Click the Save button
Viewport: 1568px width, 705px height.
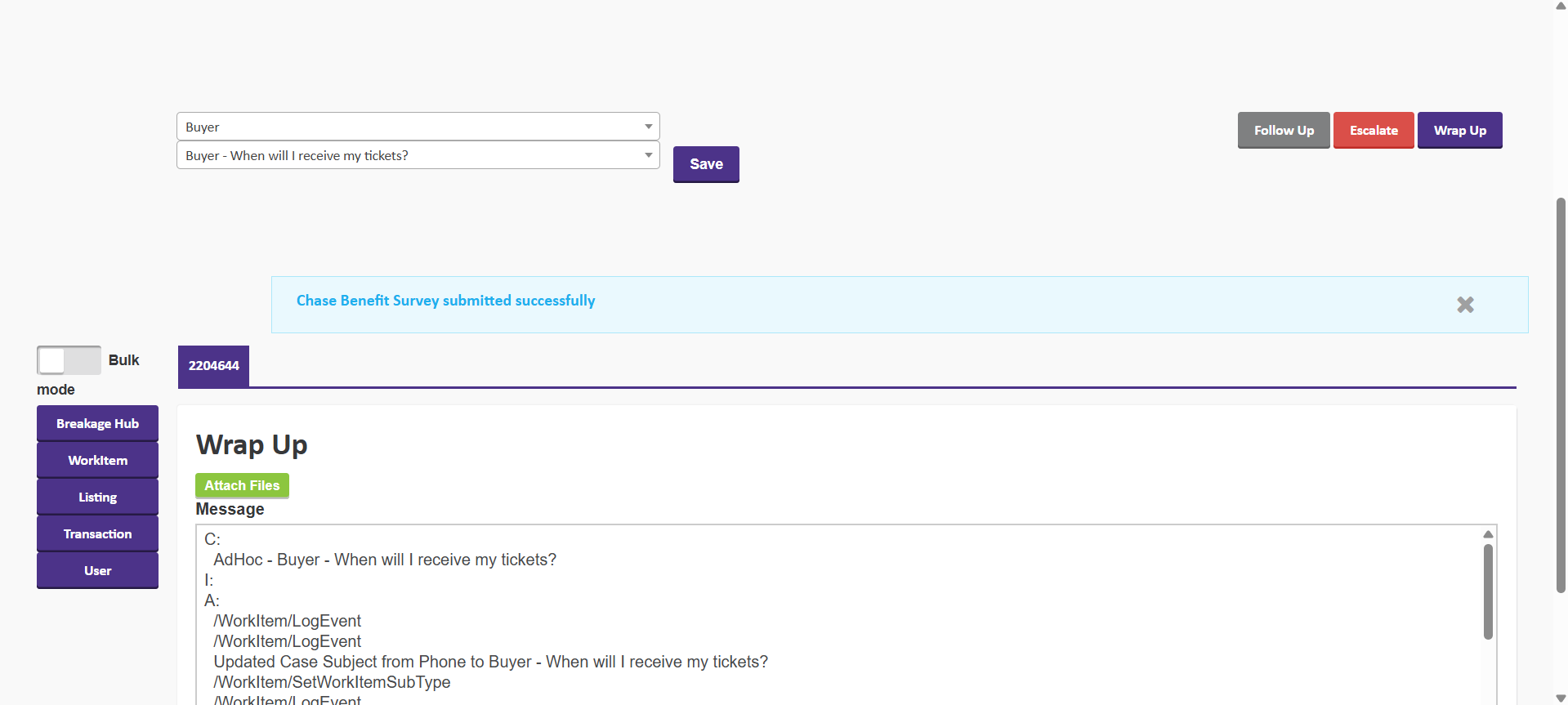(x=706, y=164)
